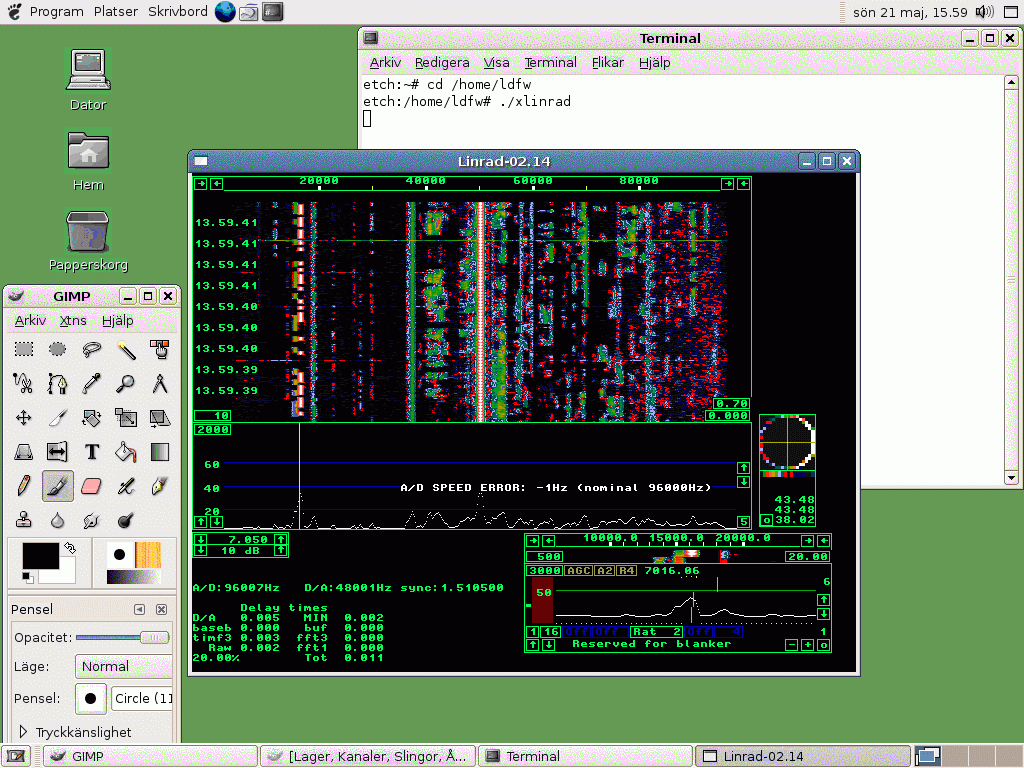Open the Platser menu in top panel

click(116, 12)
